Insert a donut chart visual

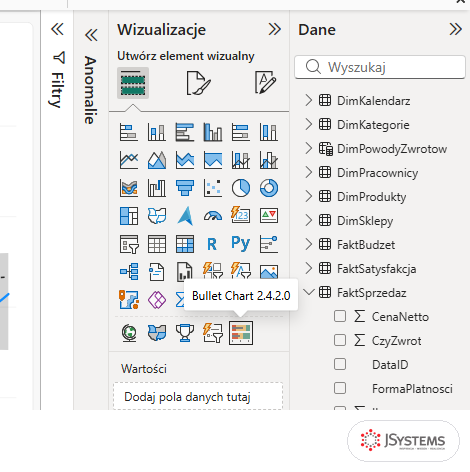pyautogui.click(x=269, y=188)
